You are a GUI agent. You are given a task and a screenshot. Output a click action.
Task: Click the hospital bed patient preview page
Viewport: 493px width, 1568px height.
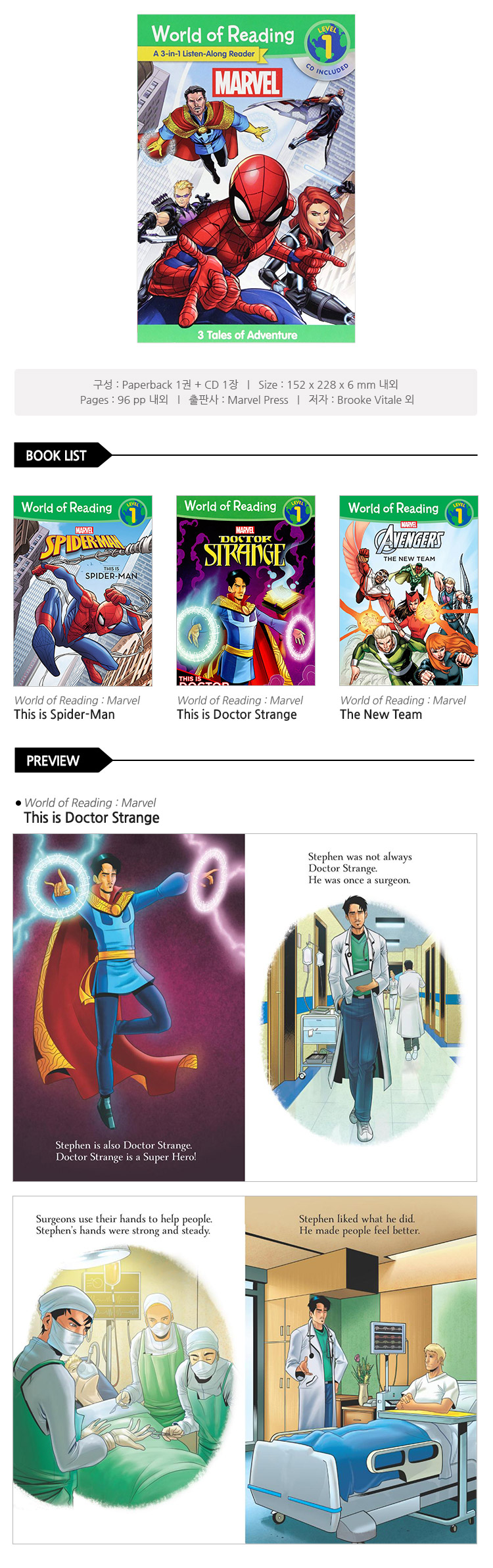point(361,1369)
